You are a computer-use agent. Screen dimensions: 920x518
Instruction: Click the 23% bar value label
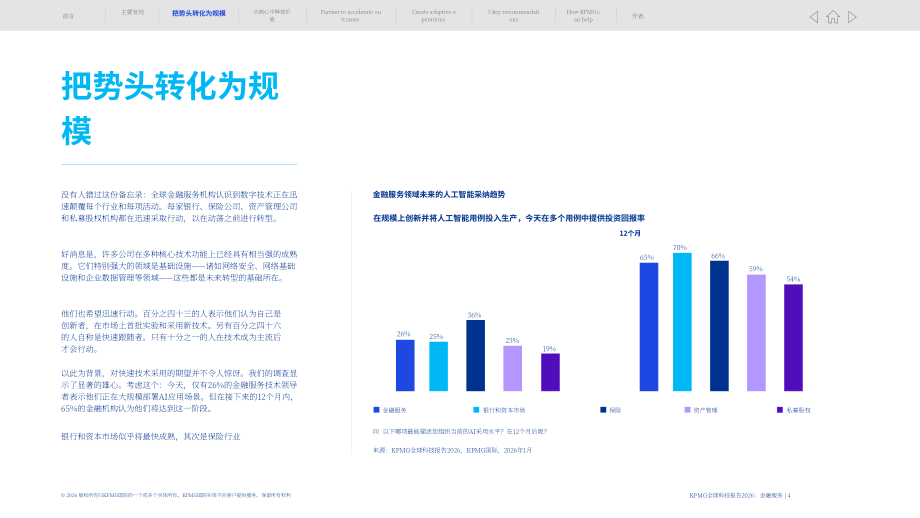(x=512, y=340)
